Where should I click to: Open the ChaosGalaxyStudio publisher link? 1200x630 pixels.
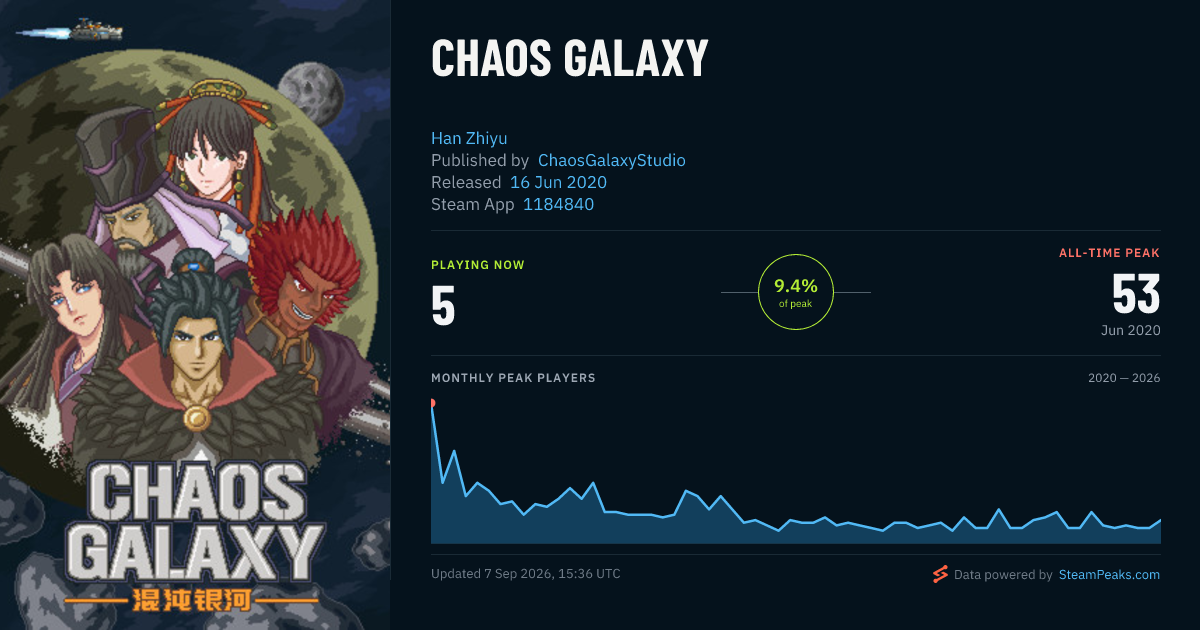pyautogui.click(x=612, y=160)
